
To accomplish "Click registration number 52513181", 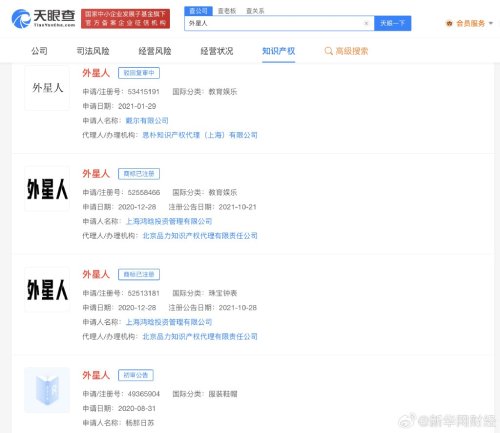I will (x=144, y=293).
